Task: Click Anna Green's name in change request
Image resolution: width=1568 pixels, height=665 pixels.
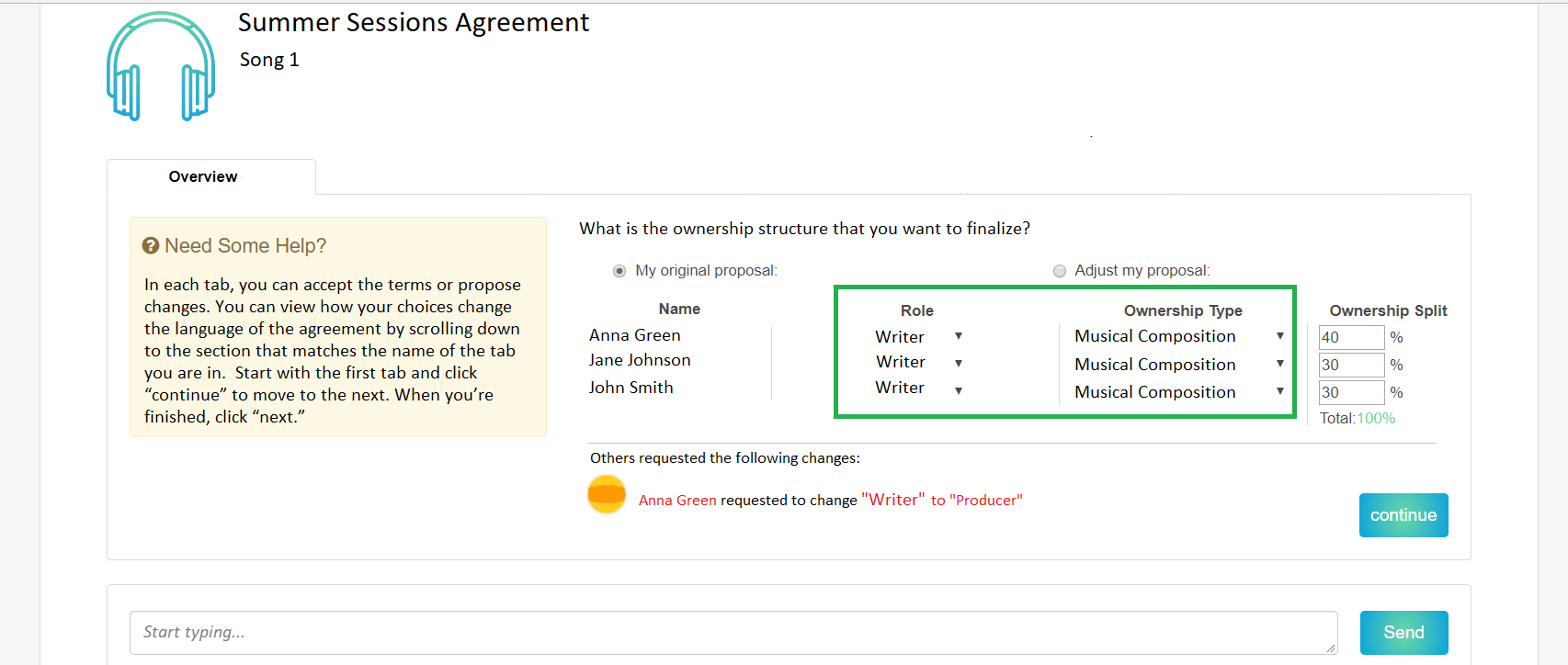Action: pyautogui.click(x=677, y=501)
